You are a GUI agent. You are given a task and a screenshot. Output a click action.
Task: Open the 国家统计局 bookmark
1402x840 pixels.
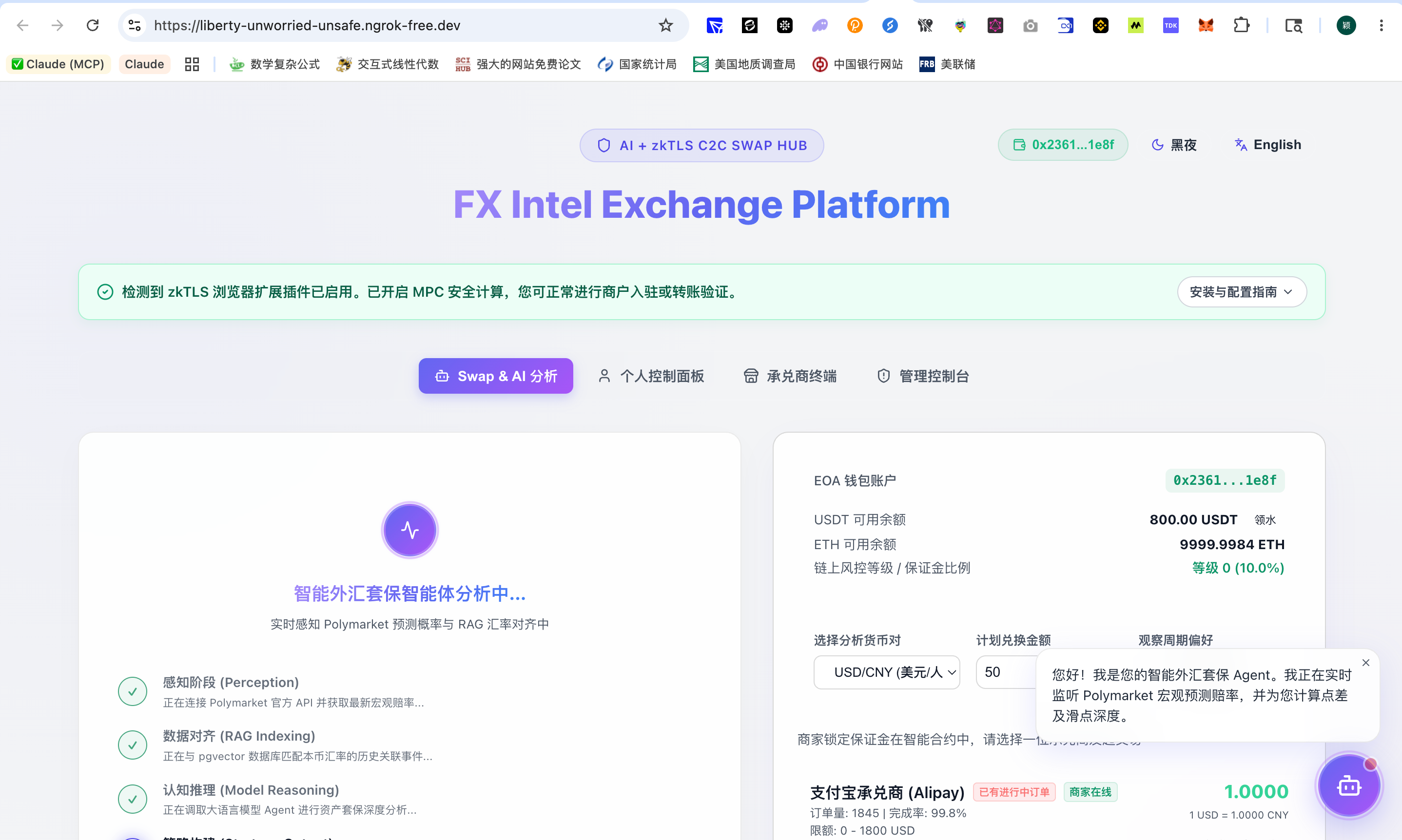tap(637, 64)
